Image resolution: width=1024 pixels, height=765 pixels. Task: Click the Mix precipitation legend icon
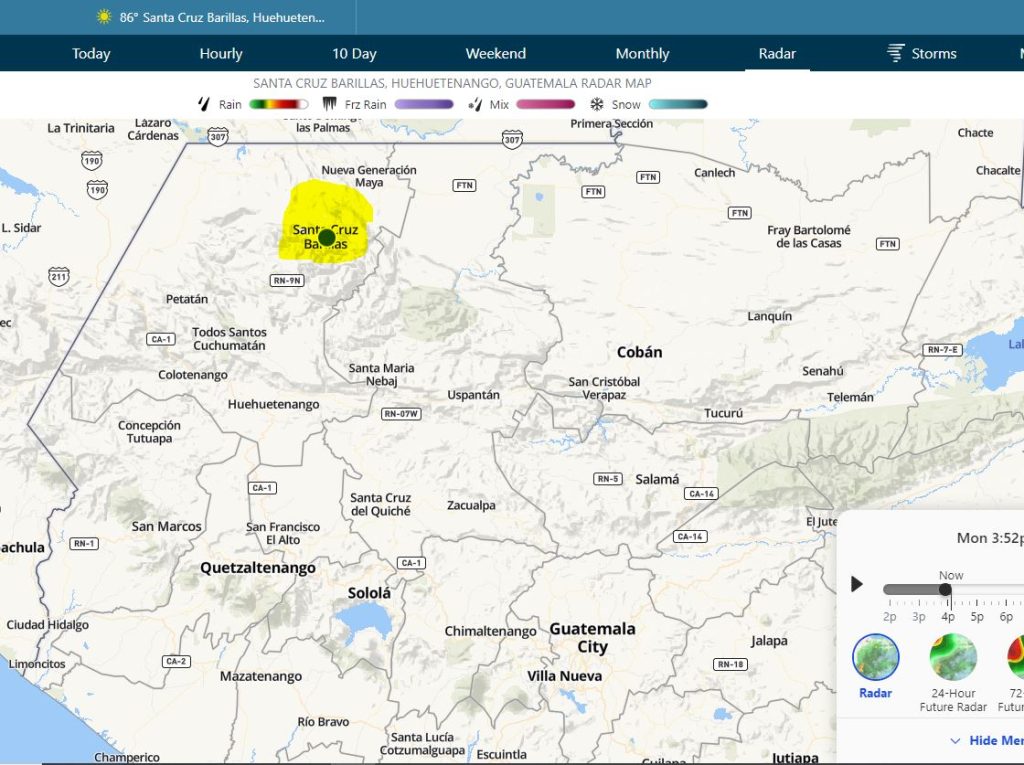click(x=475, y=104)
